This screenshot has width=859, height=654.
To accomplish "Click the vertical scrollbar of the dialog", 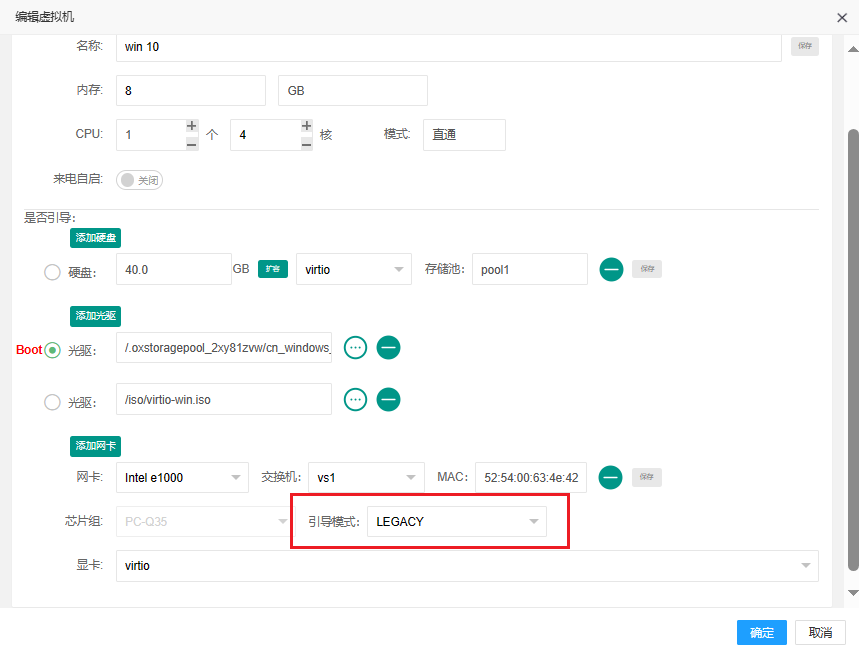I will click(852, 350).
